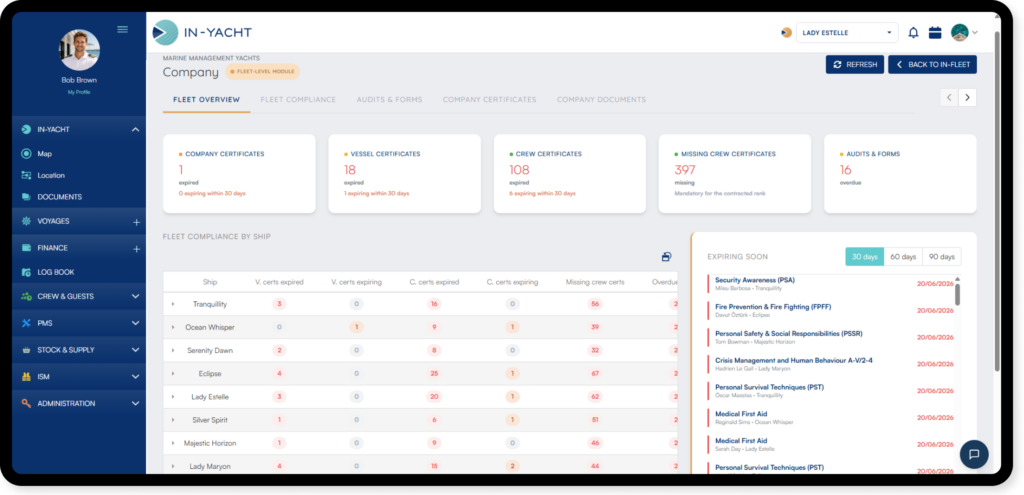Click the FINANCE card icon
This screenshot has height=495, width=1024.
point(26,248)
